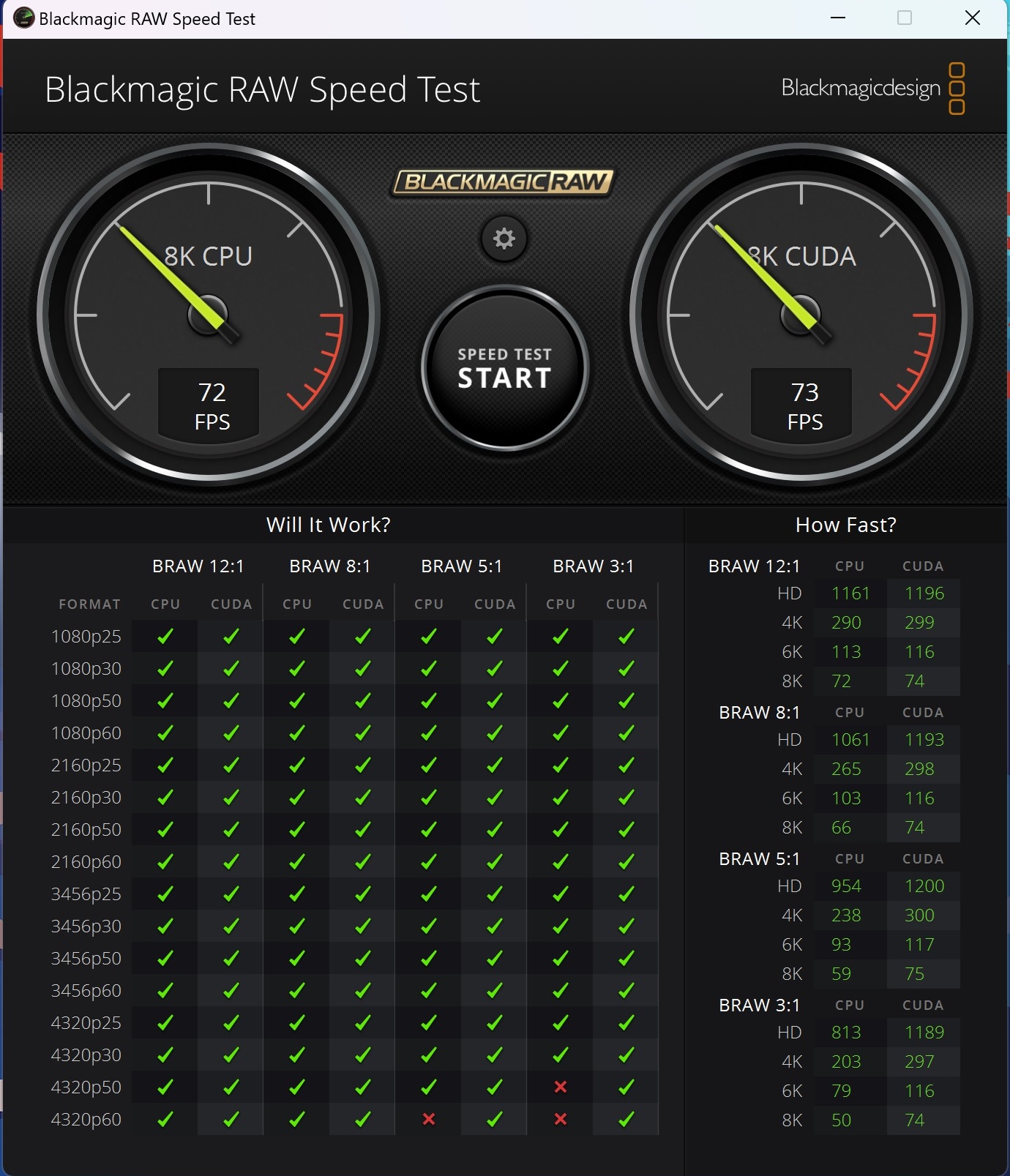The image size is (1010, 1176).
Task: Click the BRAW 8:1 HD CPU value 1061
Action: pyautogui.click(x=850, y=740)
